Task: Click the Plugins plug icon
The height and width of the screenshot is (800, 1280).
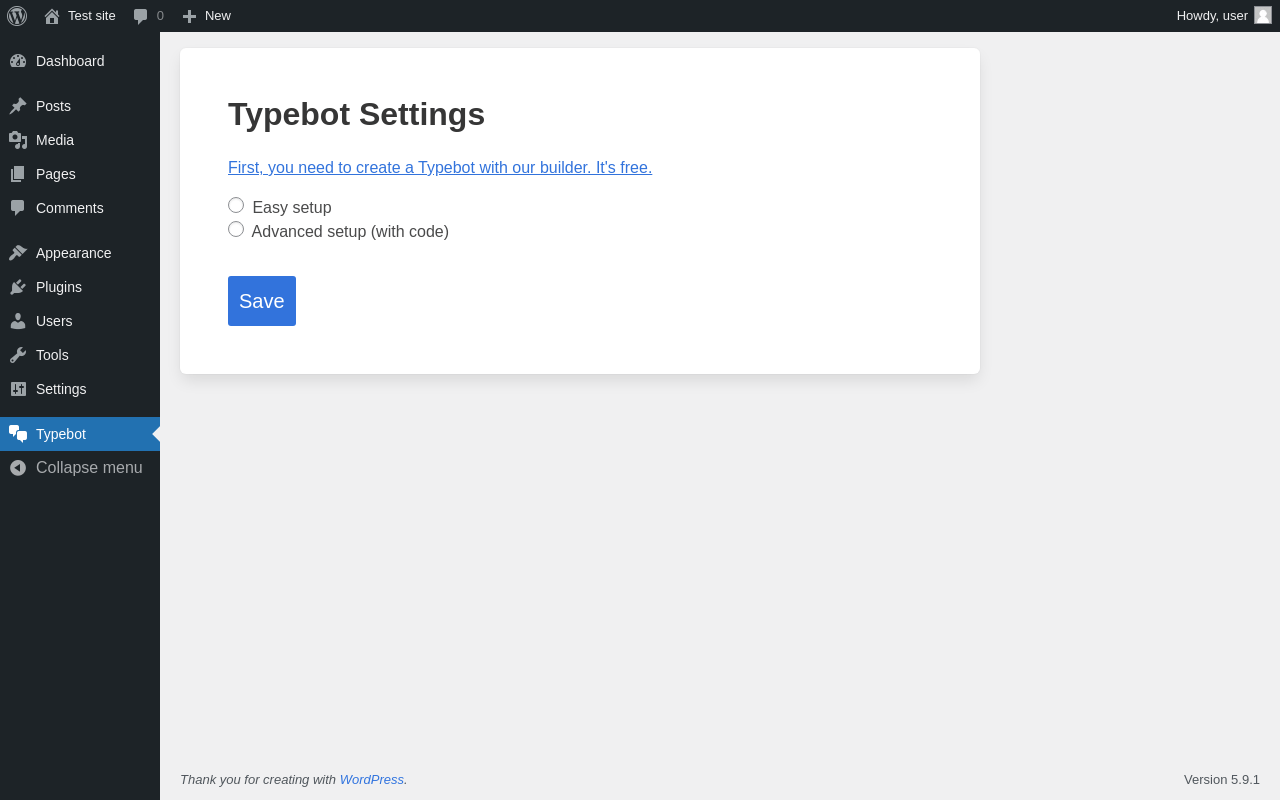Action: click(x=18, y=287)
